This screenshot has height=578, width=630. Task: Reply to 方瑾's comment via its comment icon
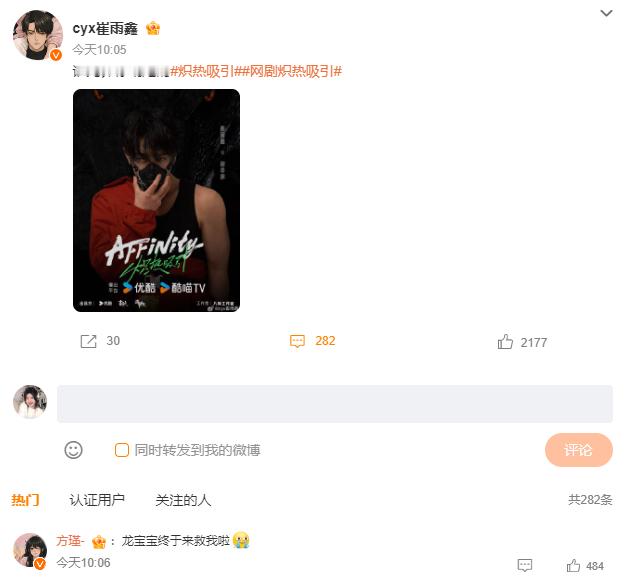pyautogui.click(x=525, y=566)
